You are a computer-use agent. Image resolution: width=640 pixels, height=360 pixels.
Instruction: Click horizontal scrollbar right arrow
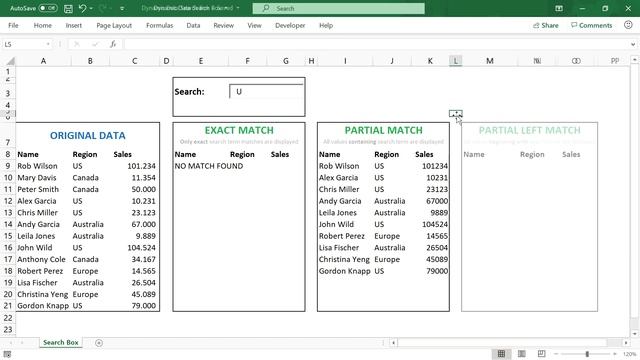pyautogui.click(x=626, y=343)
